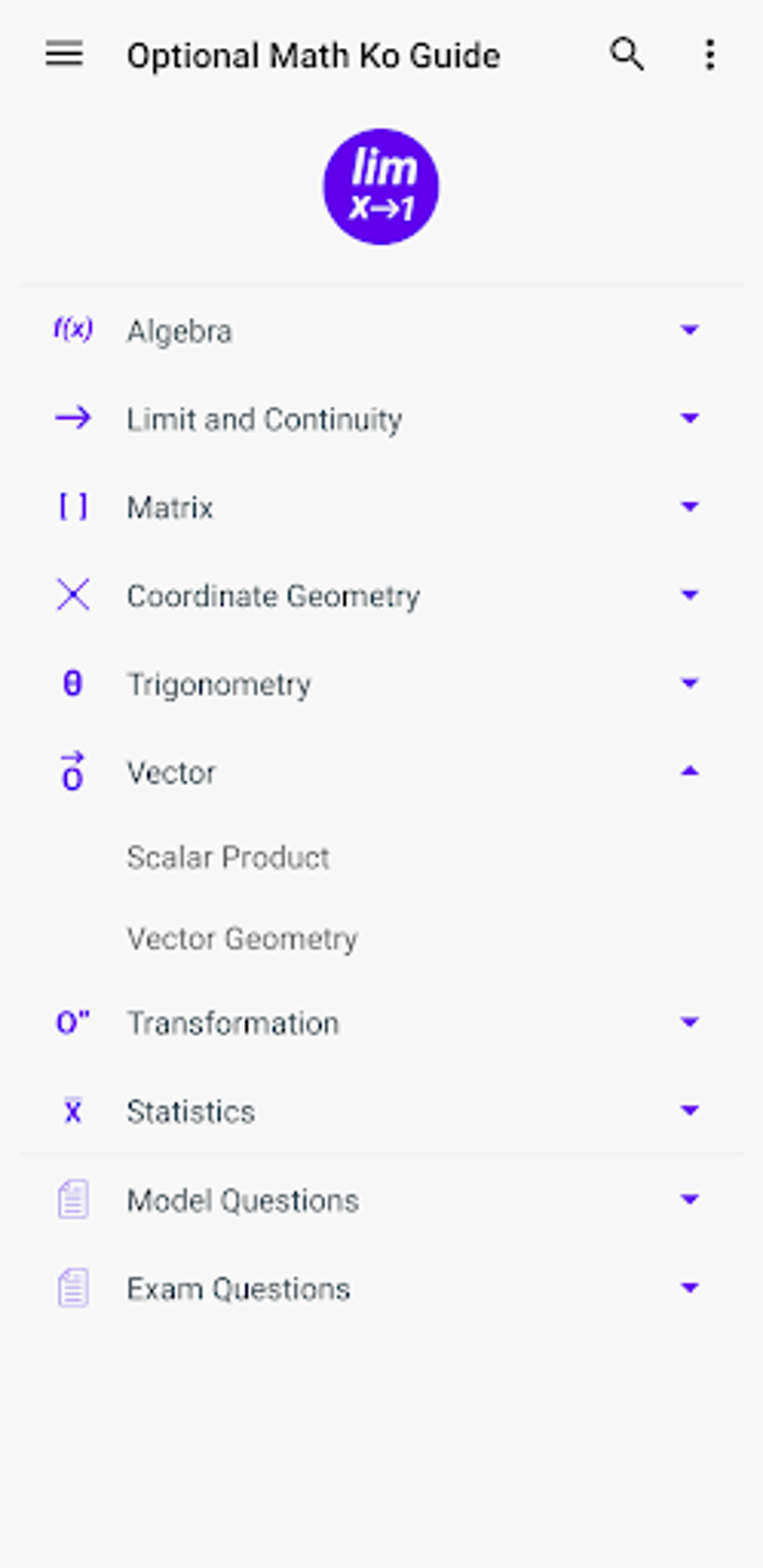Image resolution: width=763 pixels, height=1568 pixels.
Task: Expand the Algebra dropdown arrow
Action: point(689,330)
